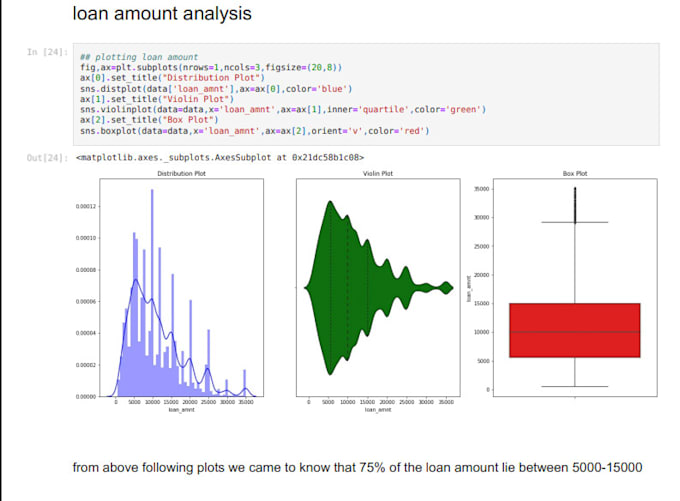Click the 'Violin Plot' chart title
This screenshot has height=501, width=680.
click(378, 173)
